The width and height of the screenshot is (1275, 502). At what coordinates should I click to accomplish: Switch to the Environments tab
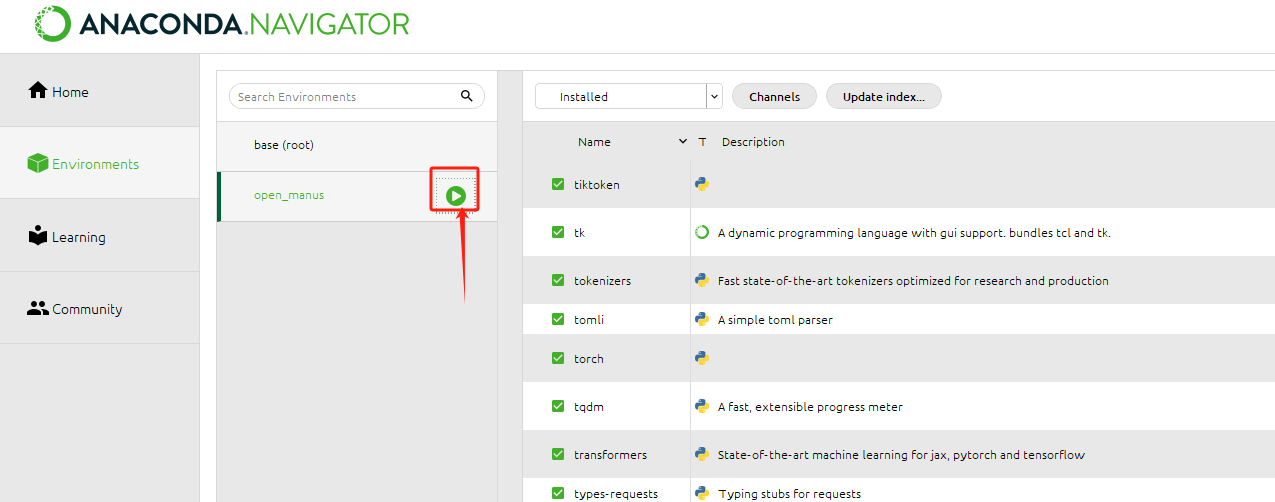[x=100, y=163]
